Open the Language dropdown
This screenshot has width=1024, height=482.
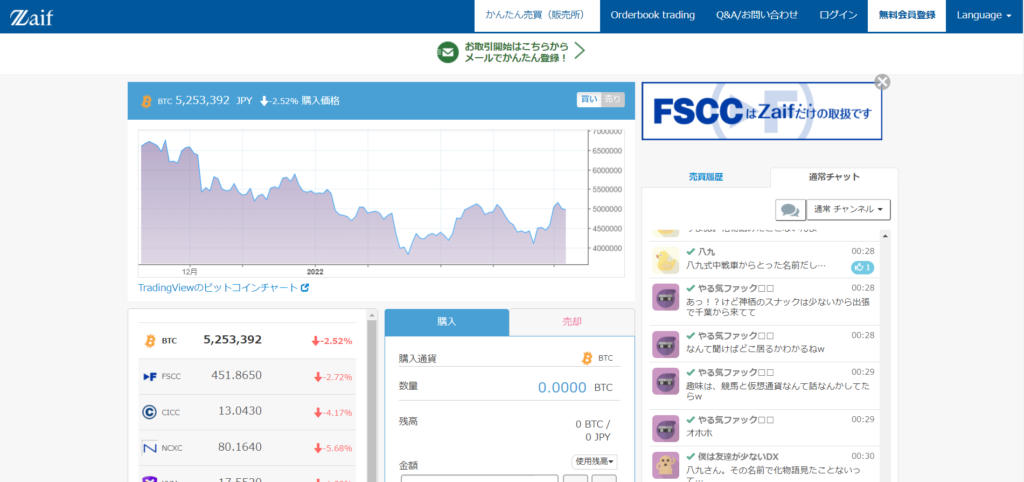coord(984,16)
